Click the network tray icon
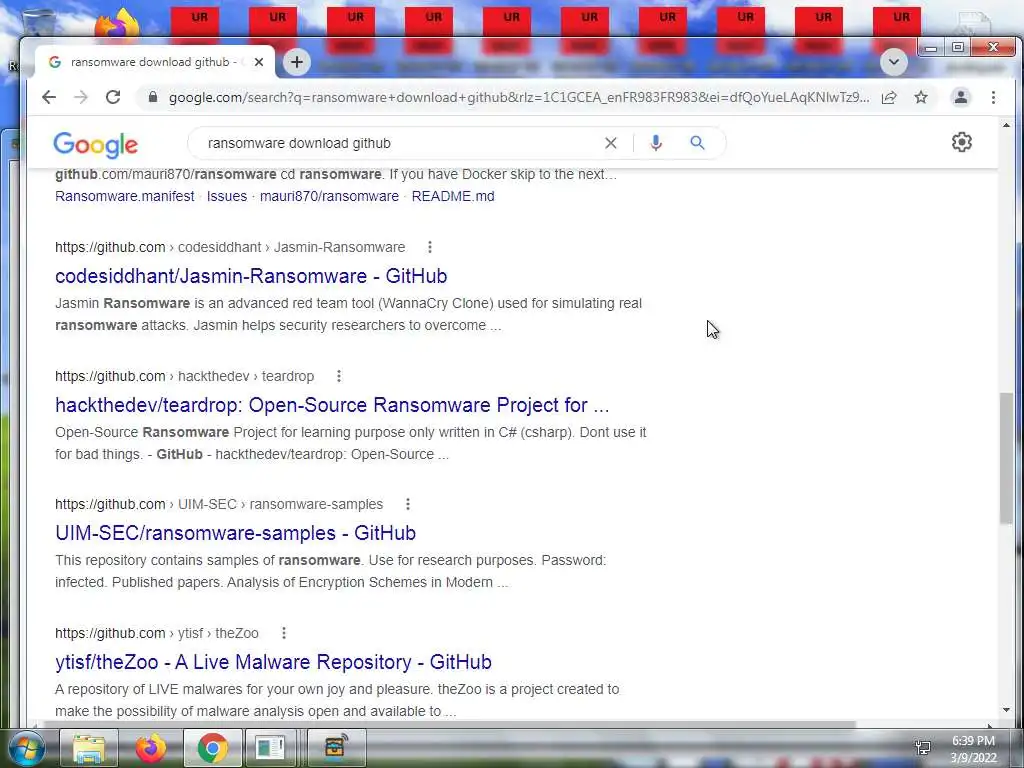 coord(923,747)
